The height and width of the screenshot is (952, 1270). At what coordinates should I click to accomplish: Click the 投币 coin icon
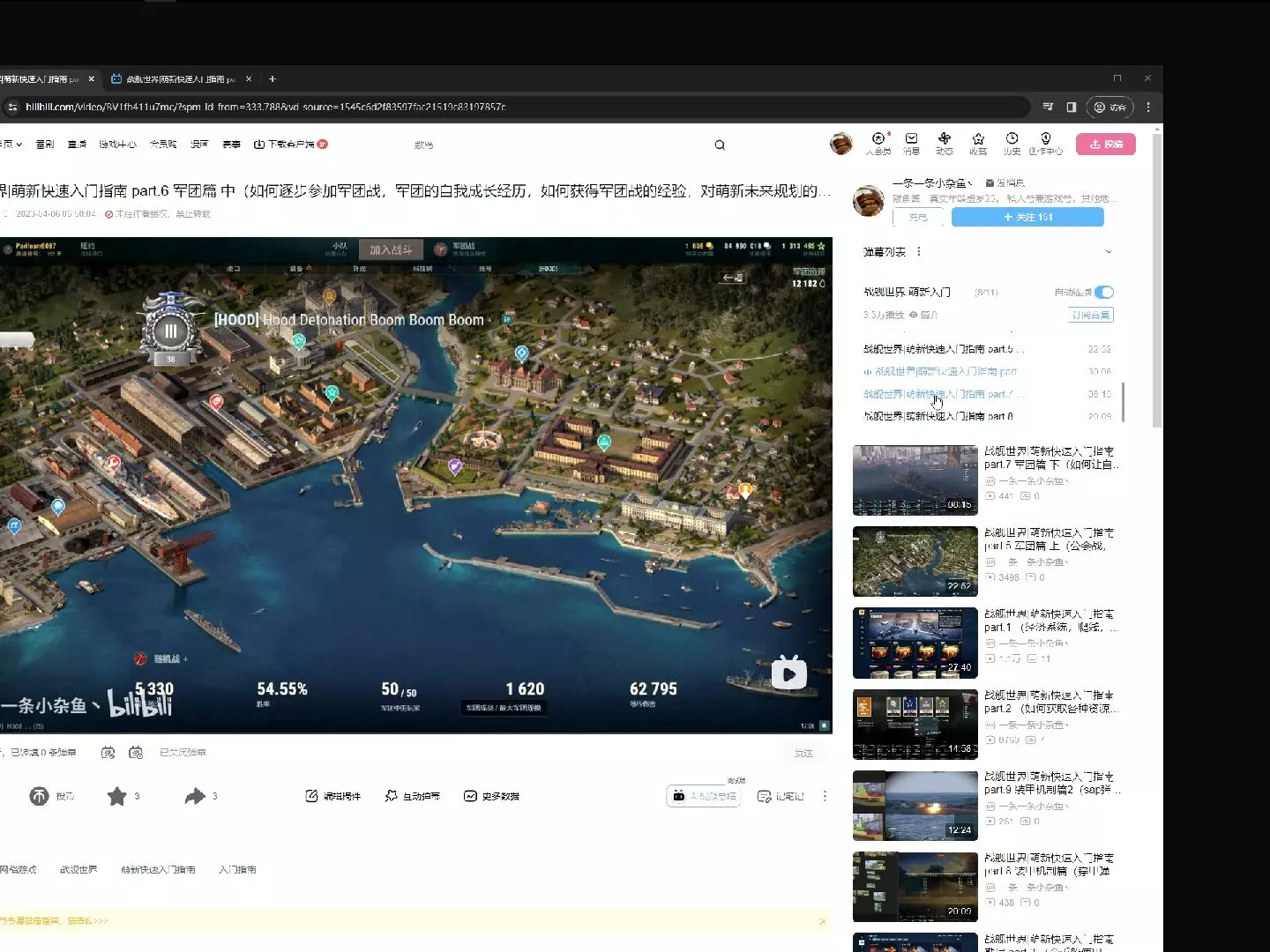[40, 796]
